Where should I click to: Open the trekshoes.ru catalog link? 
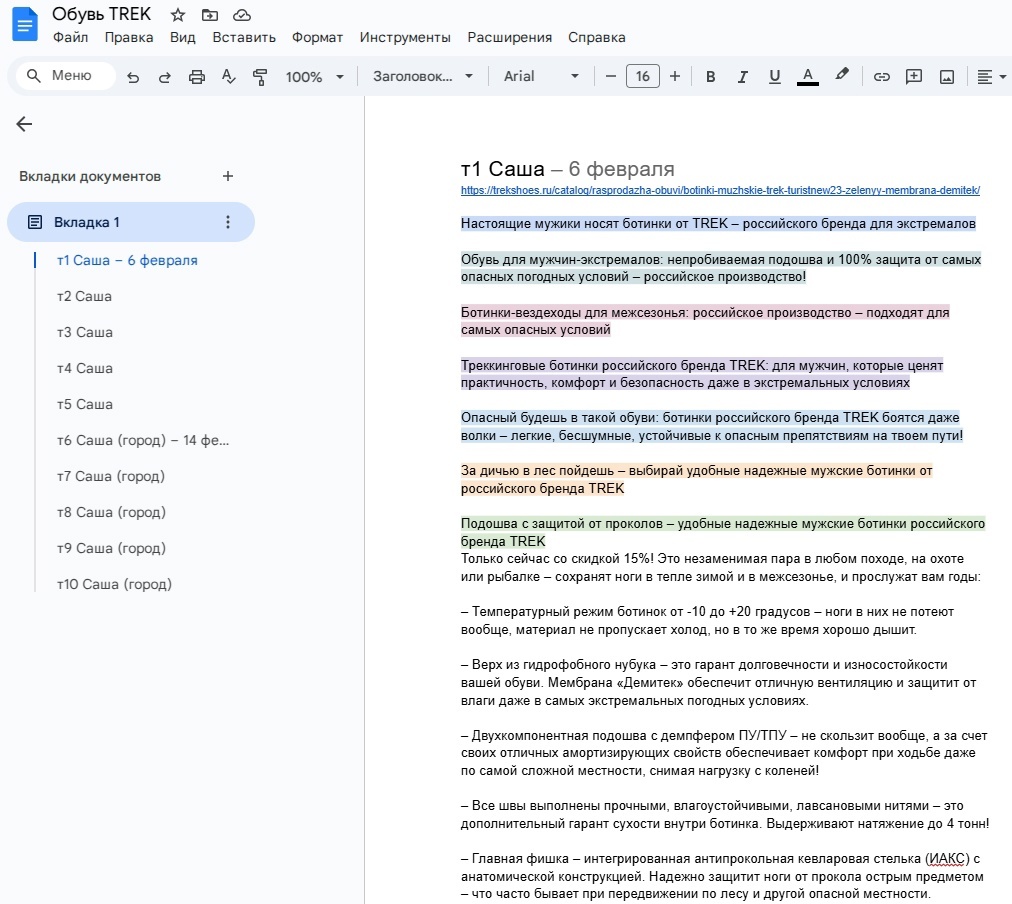click(x=720, y=190)
